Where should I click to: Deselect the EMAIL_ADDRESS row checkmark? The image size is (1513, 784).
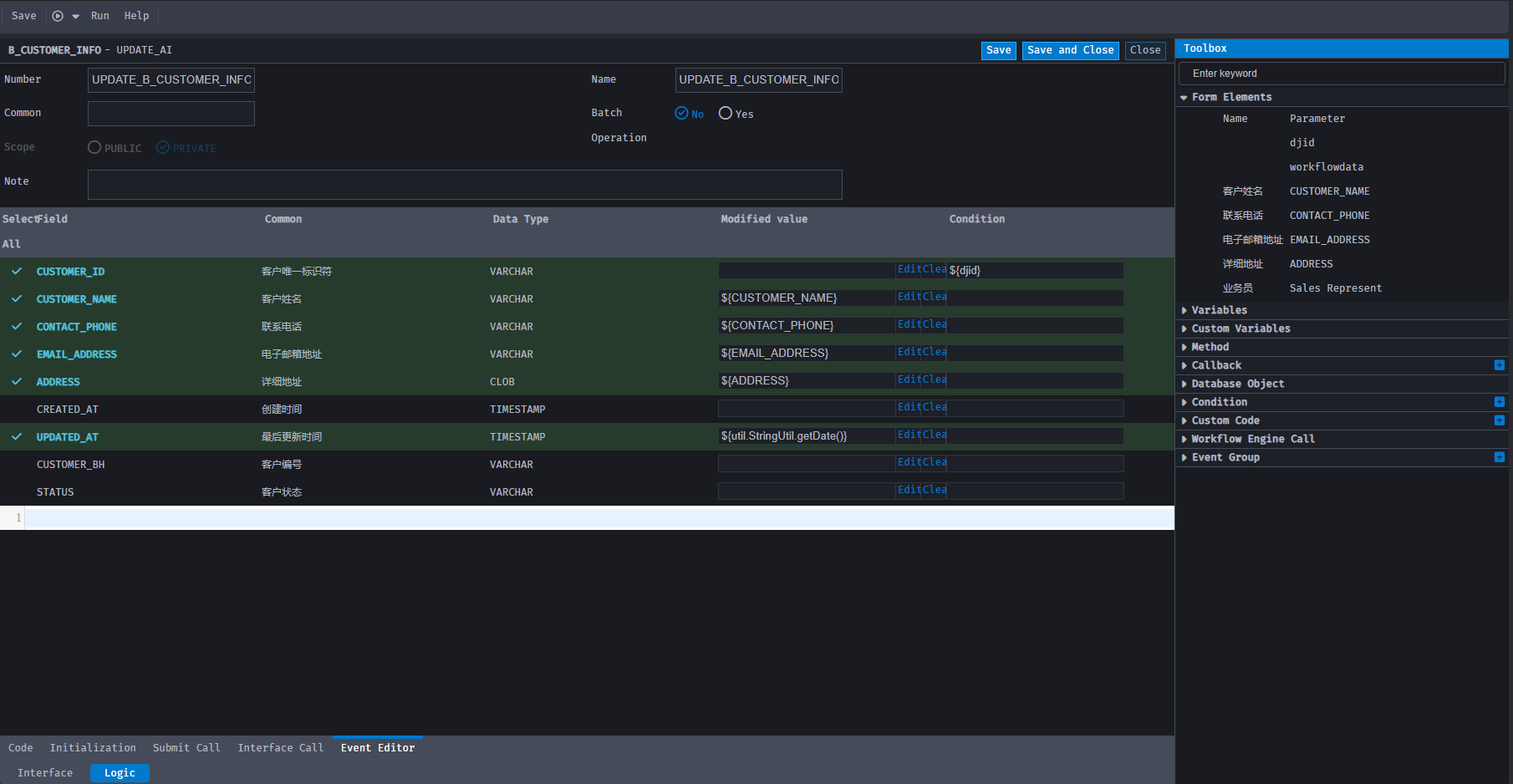[x=17, y=354]
